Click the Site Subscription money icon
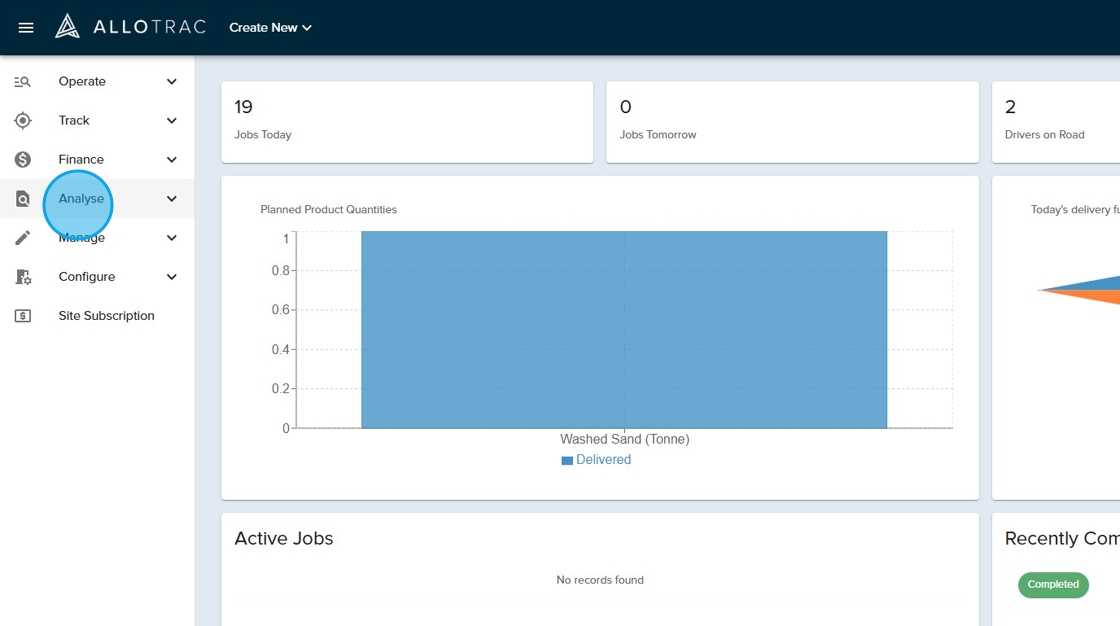 pos(22,316)
